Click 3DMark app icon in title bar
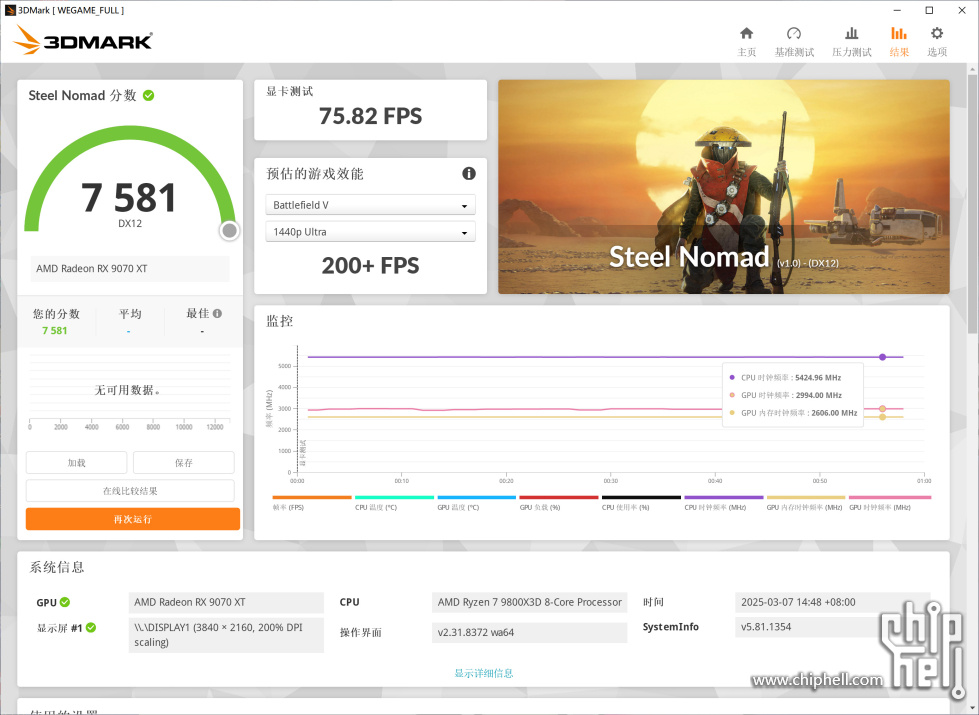The width and height of the screenshot is (979, 715). (10, 10)
